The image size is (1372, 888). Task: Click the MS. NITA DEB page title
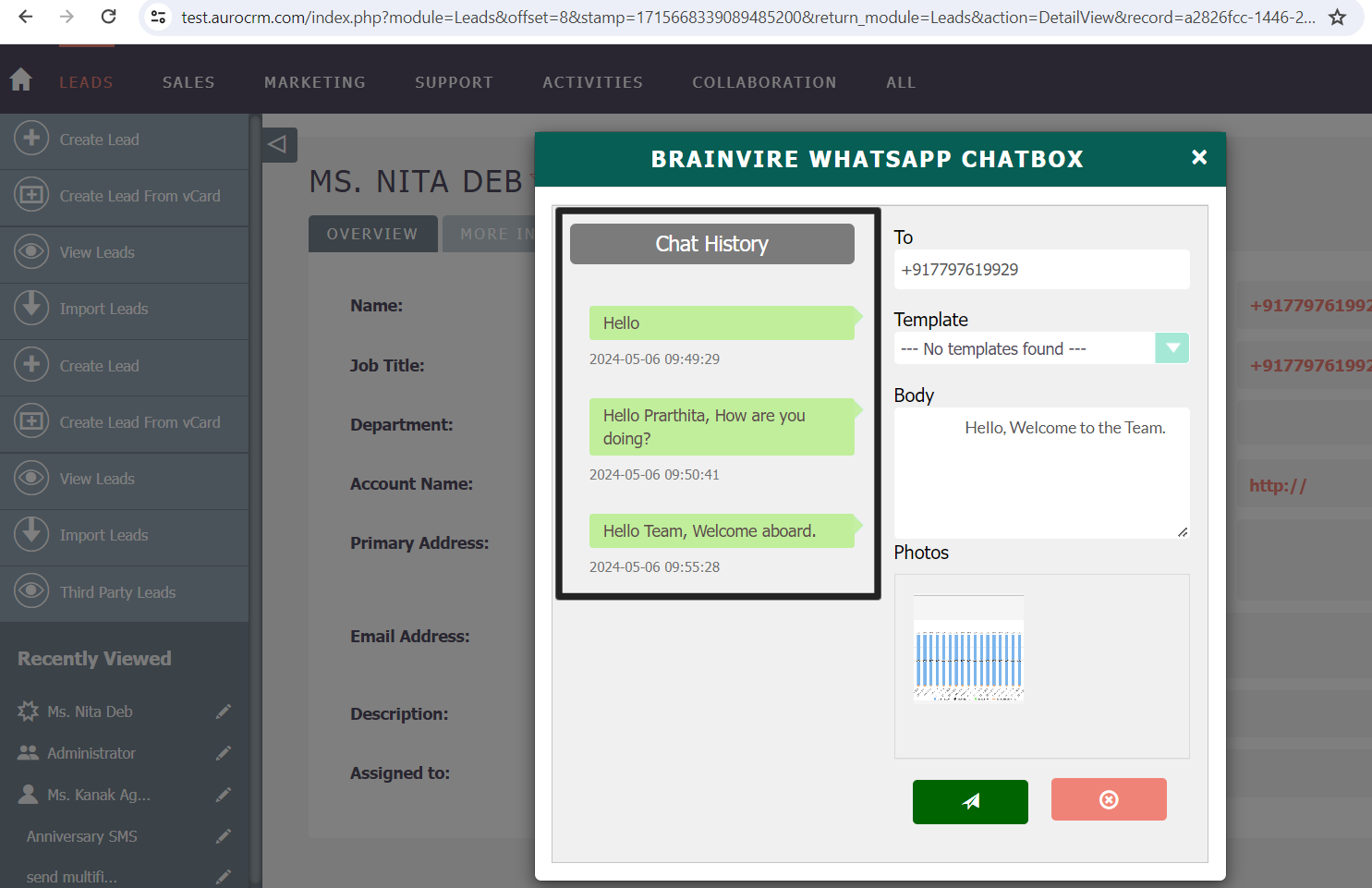click(x=417, y=181)
